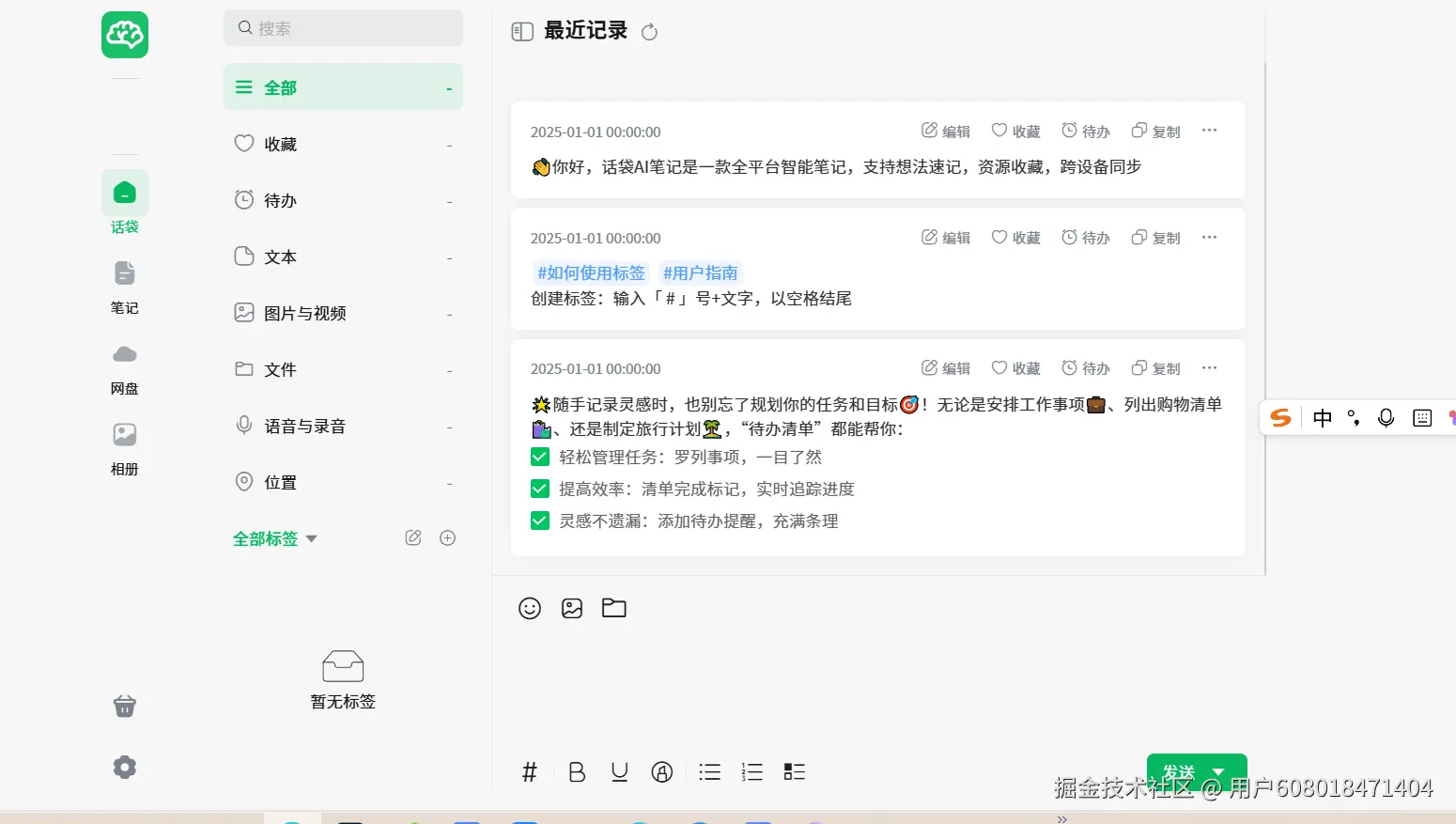
Task: Click Sogou input method logo
Action: [1280, 418]
